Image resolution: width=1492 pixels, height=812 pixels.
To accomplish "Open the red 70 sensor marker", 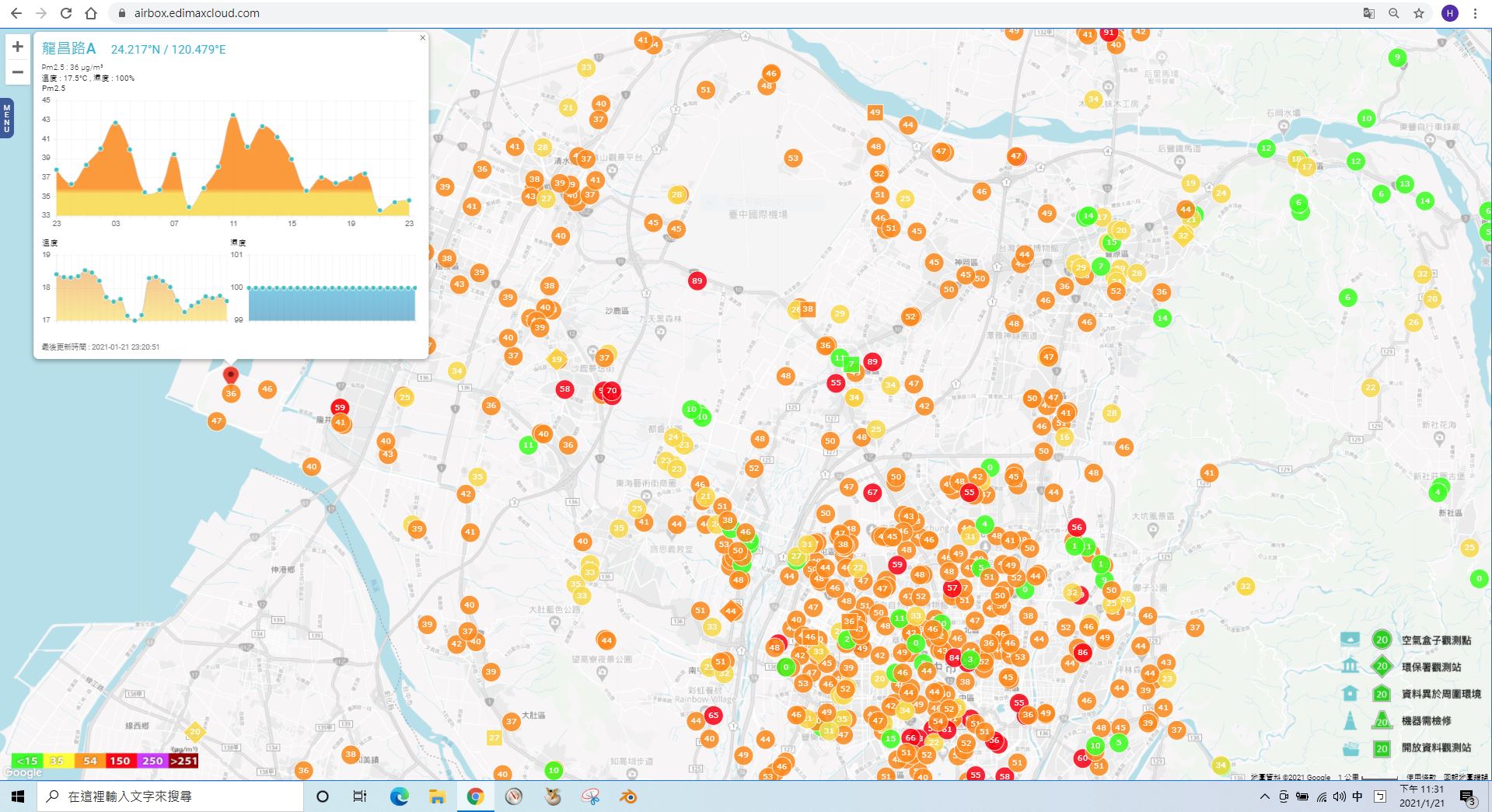I will 612,391.
